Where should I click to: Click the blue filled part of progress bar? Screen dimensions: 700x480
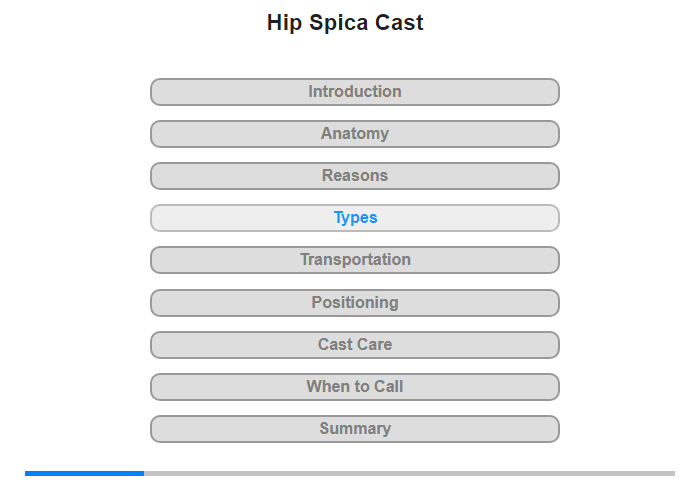click(84, 473)
